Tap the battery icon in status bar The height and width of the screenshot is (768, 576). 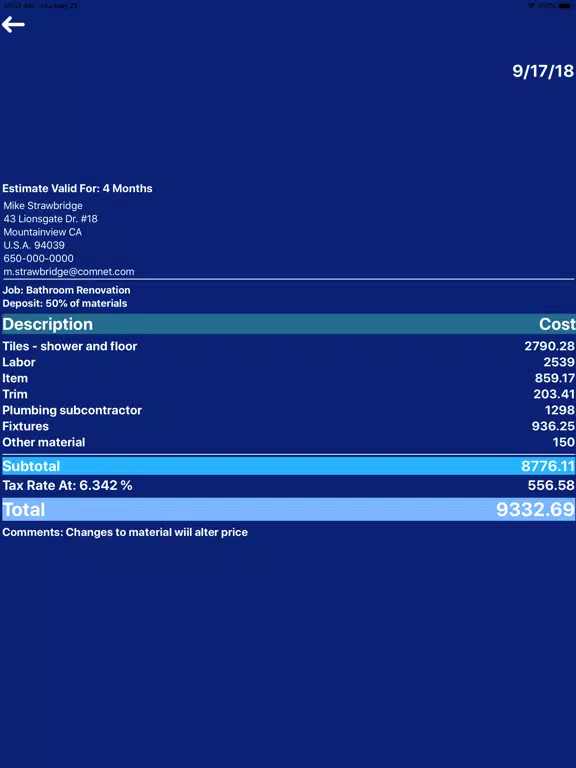tap(564, 5)
